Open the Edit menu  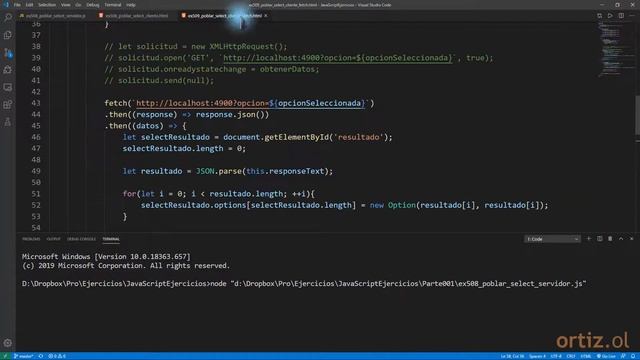pyautogui.click(x=29, y=5)
